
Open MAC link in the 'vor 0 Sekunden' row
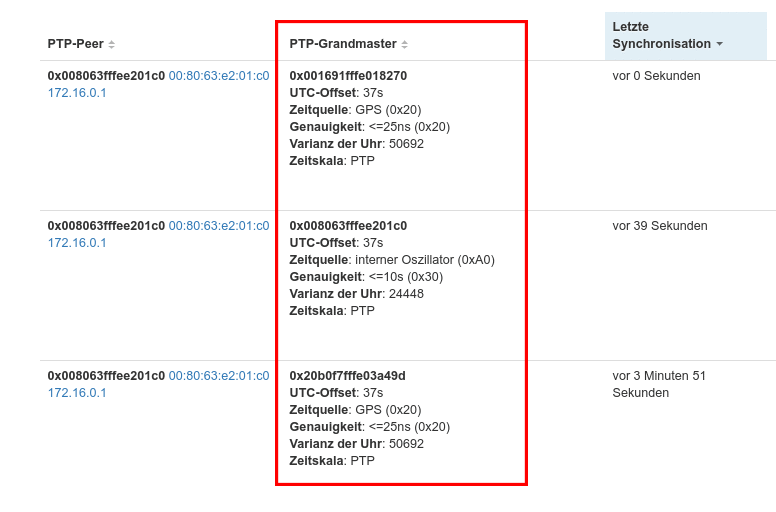pyautogui.click(x=218, y=76)
